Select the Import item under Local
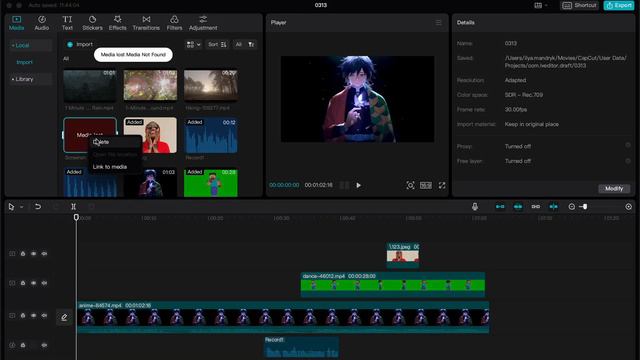The width and height of the screenshot is (640, 360). pos(24,62)
